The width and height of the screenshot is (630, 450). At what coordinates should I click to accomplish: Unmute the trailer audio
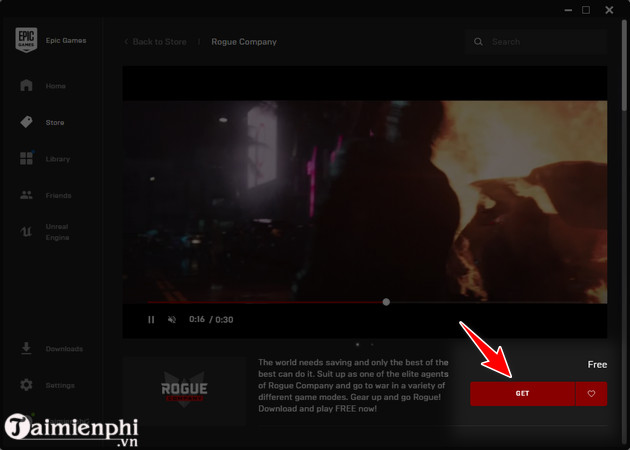(x=172, y=320)
